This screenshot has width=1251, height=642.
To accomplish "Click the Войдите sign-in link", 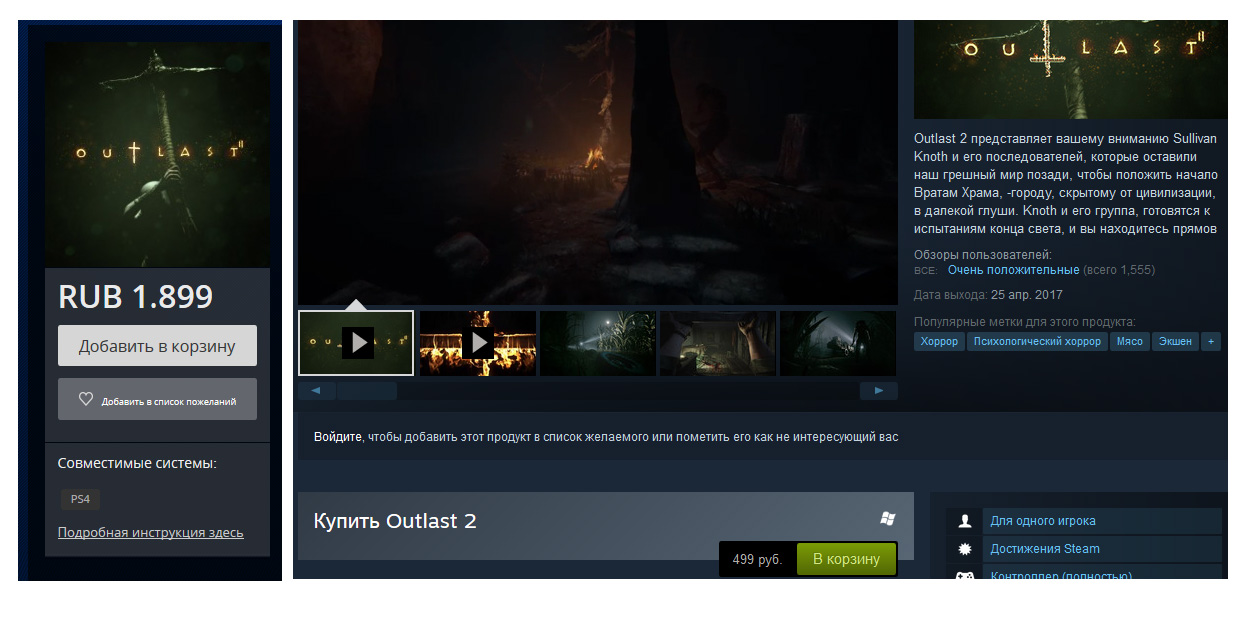I will point(337,437).
